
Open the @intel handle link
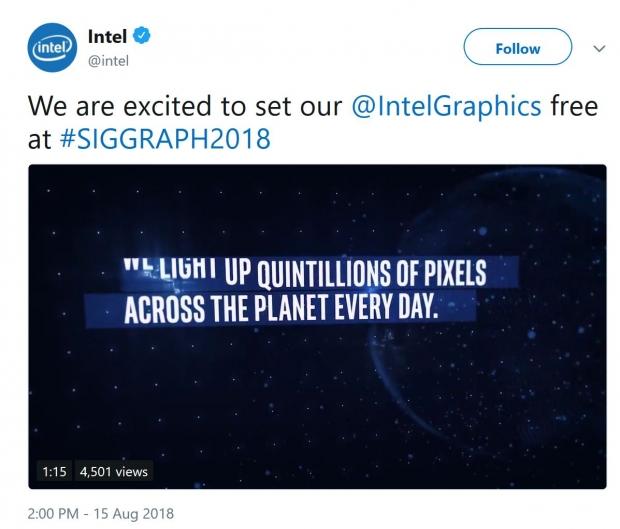(x=108, y=61)
